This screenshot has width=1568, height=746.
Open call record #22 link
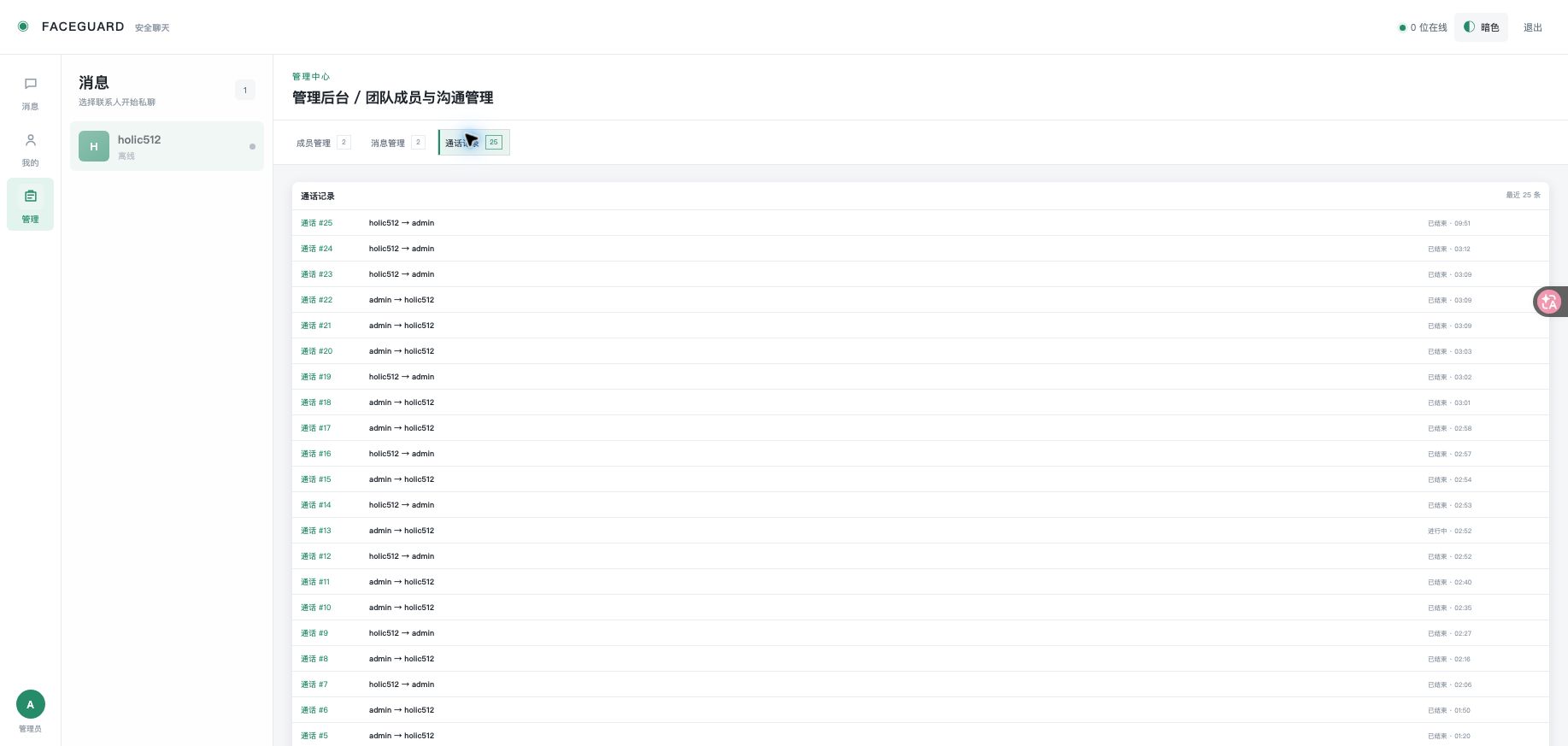(316, 300)
